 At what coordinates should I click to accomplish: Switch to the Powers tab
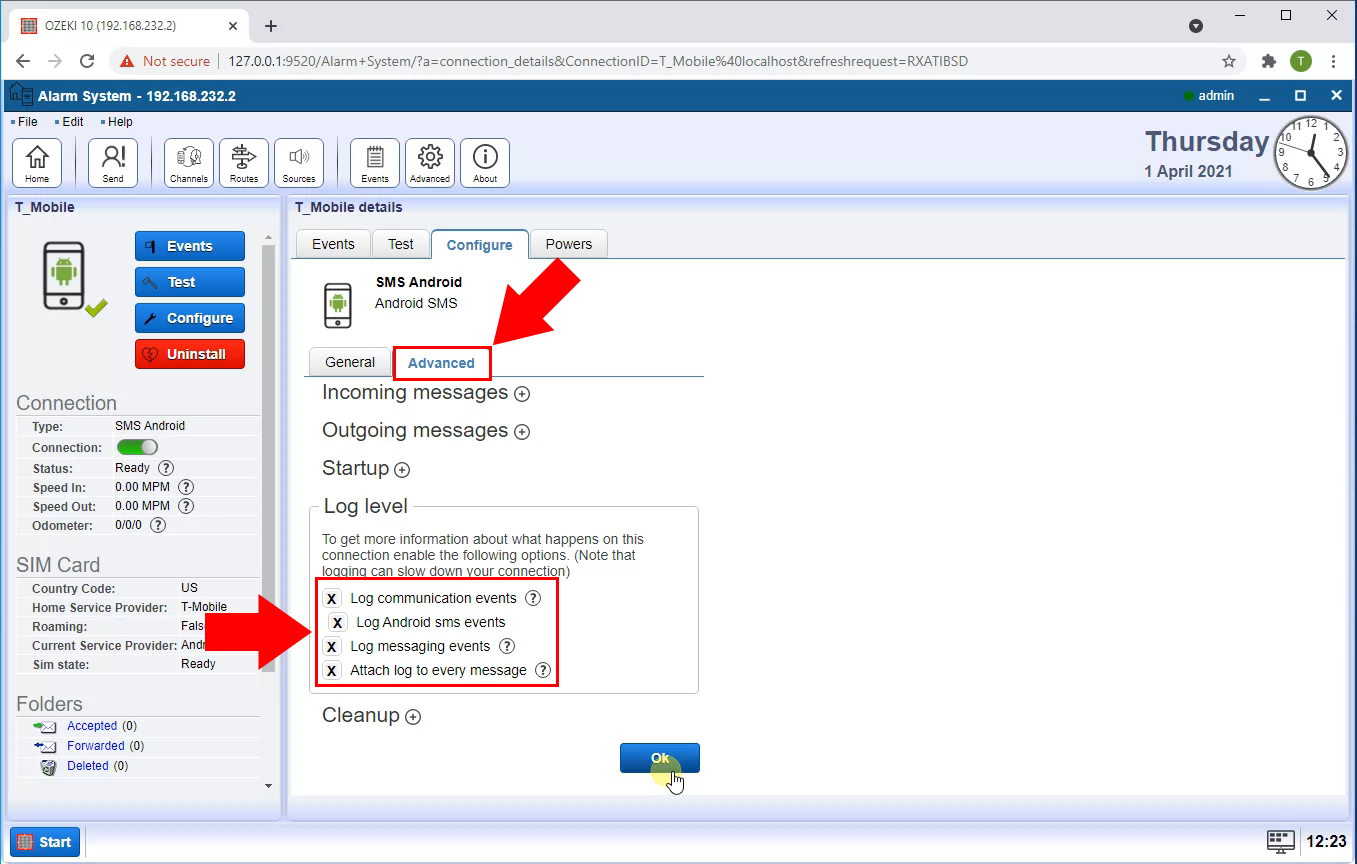click(569, 244)
